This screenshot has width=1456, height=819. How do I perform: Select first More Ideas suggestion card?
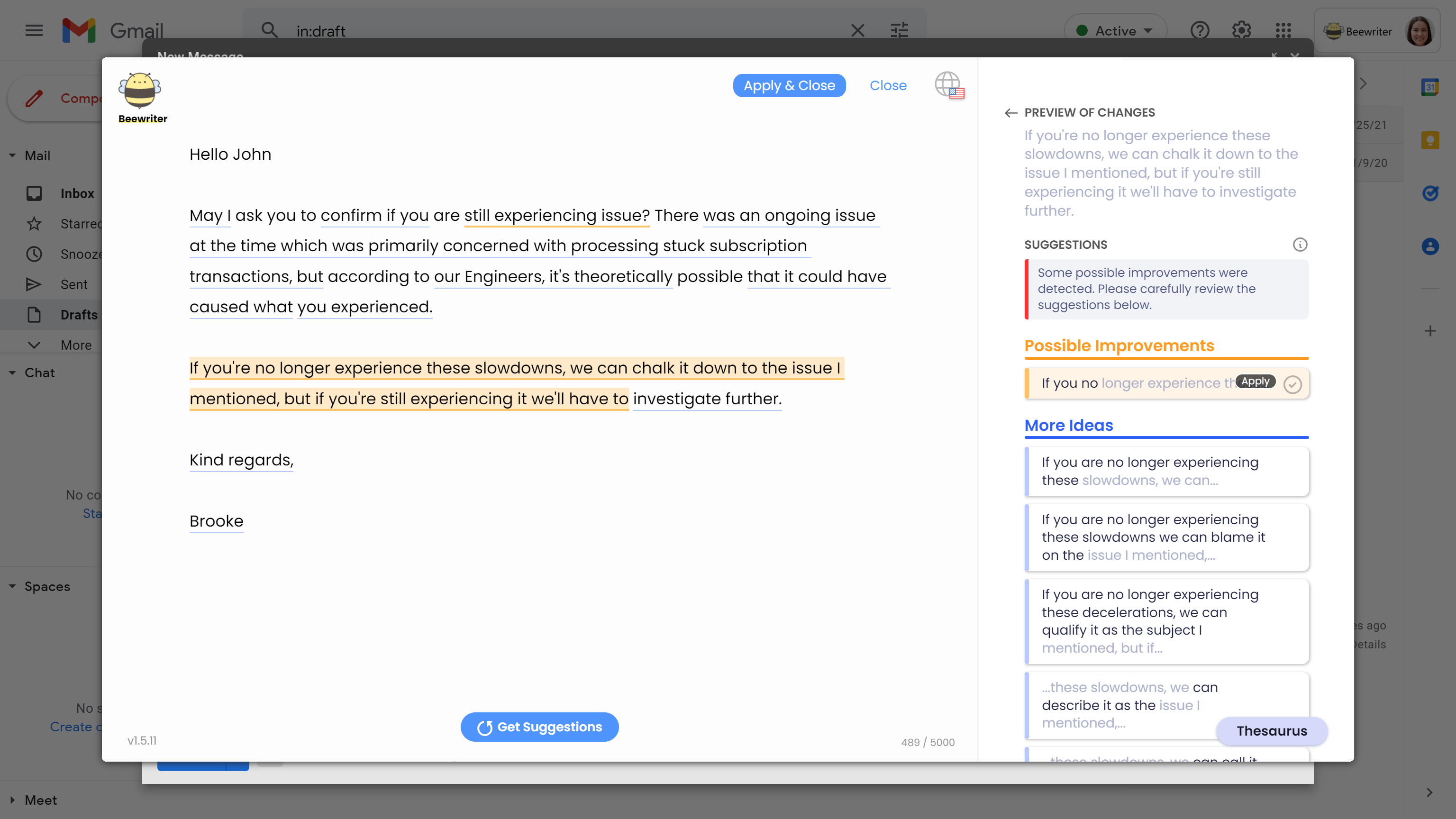pos(1166,472)
